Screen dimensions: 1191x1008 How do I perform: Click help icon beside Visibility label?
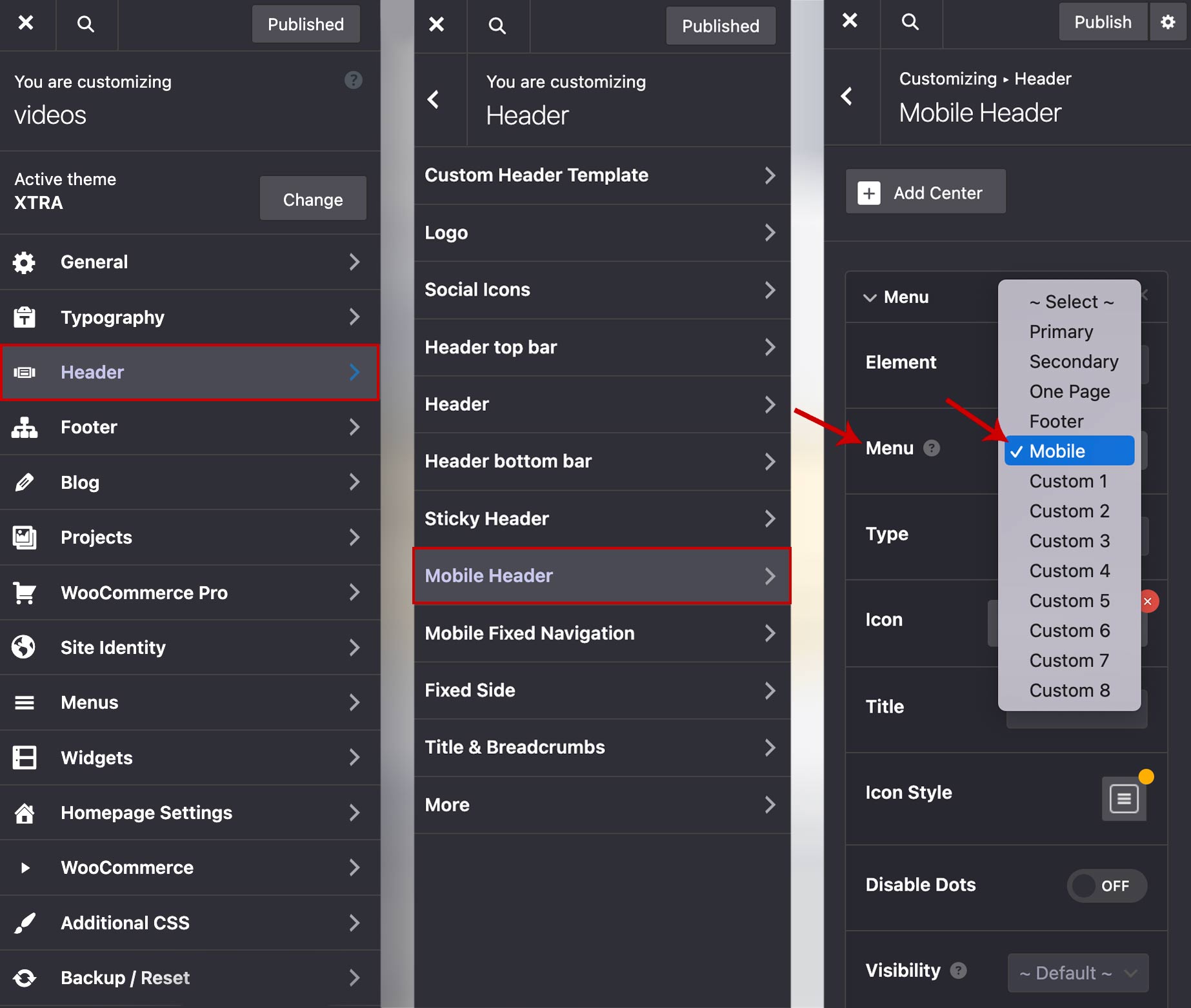(959, 970)
